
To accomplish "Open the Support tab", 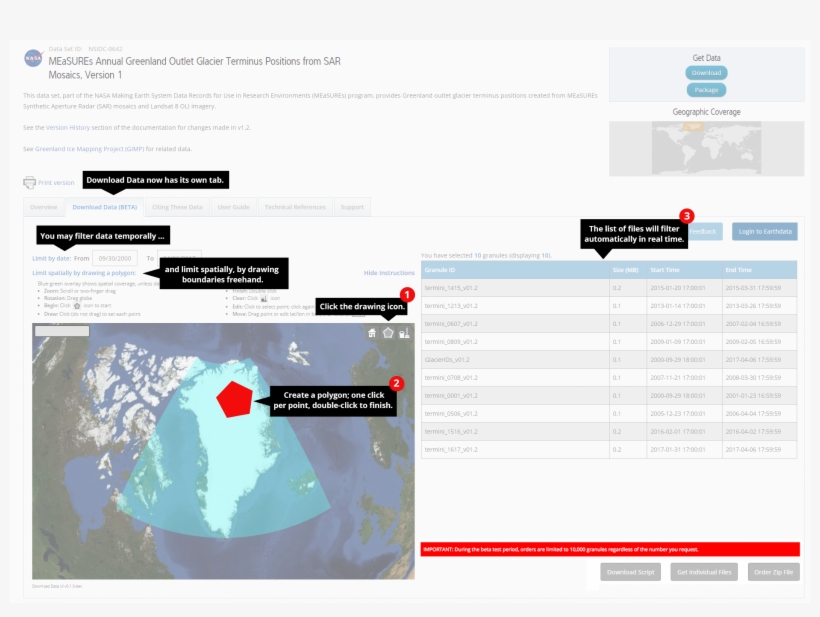I will coord(352,207).
